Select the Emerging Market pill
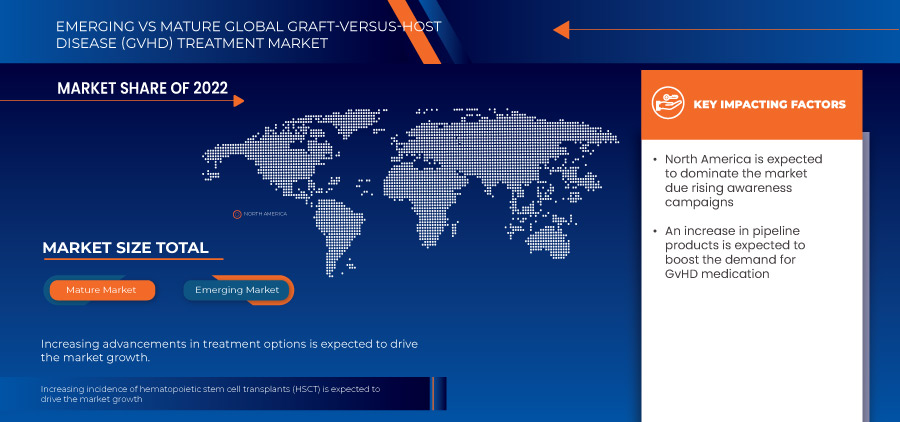Screen dimensions: 900x422 pos(238,290)
